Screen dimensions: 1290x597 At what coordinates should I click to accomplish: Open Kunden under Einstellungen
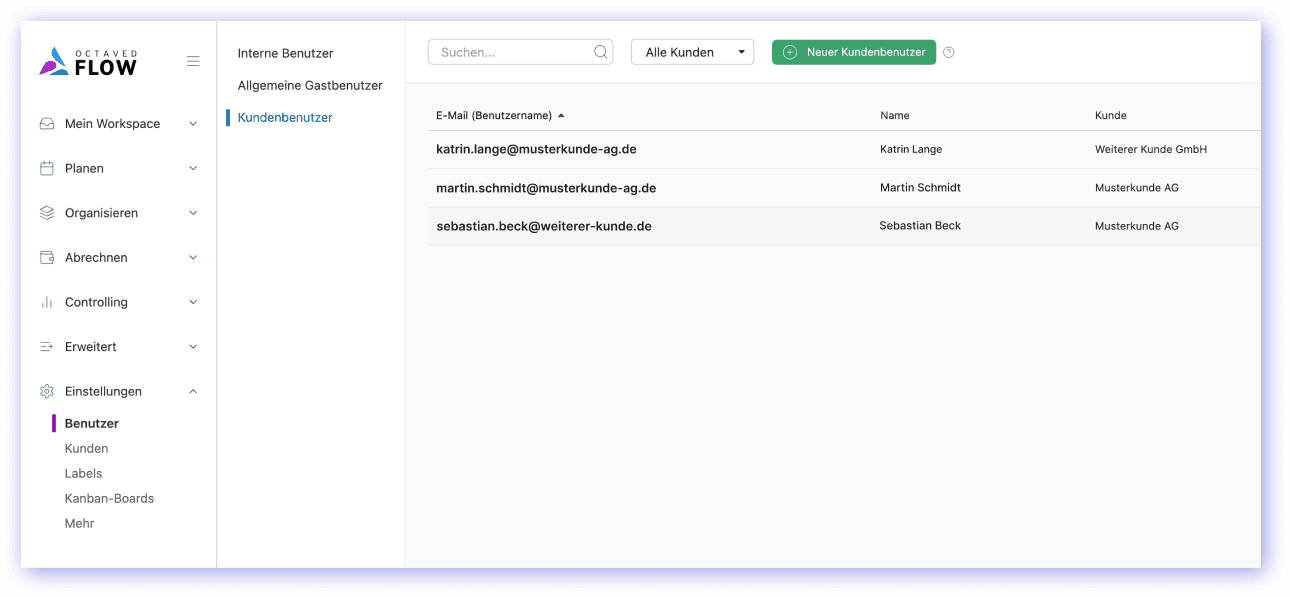(86, 449)
